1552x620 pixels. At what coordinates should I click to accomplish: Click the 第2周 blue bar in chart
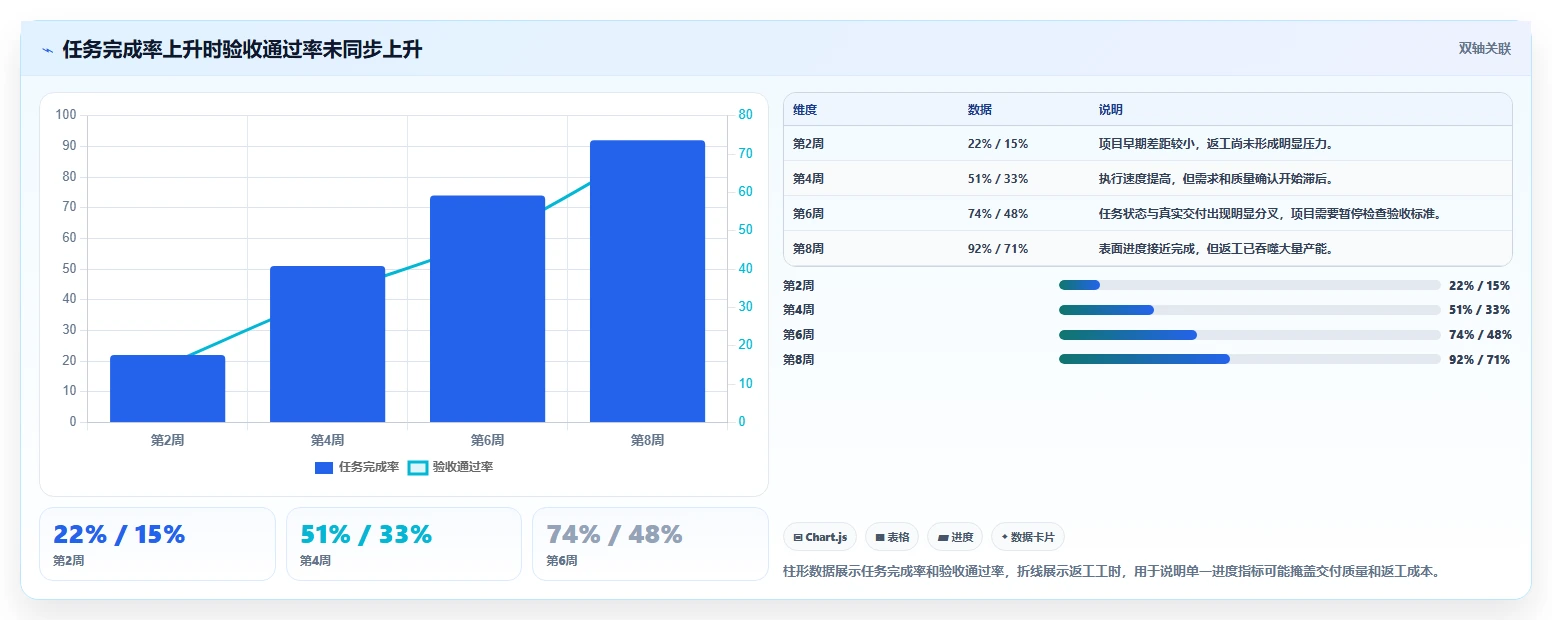167,388
